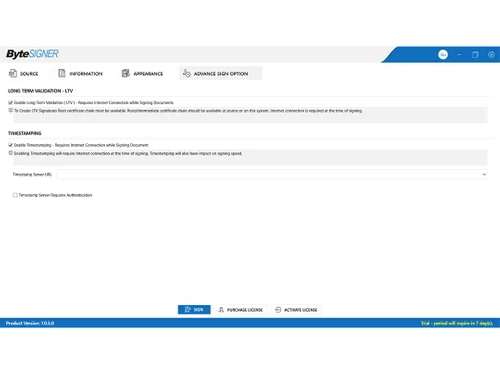Click the blue Sign button
Image resolution: width=500 pixels, height=375 pixels.
(x=194, y=310)
